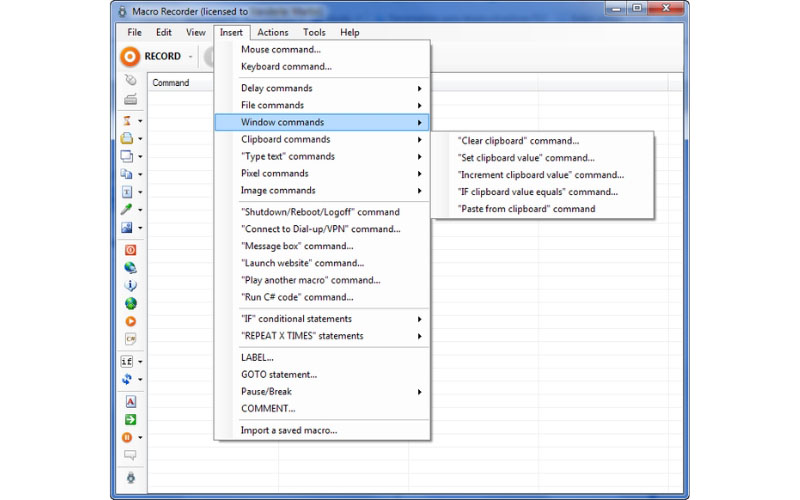Open dropdown arrow beside the 'if' icon
This screenshot has width=800, height=500.
pos(140,362)
